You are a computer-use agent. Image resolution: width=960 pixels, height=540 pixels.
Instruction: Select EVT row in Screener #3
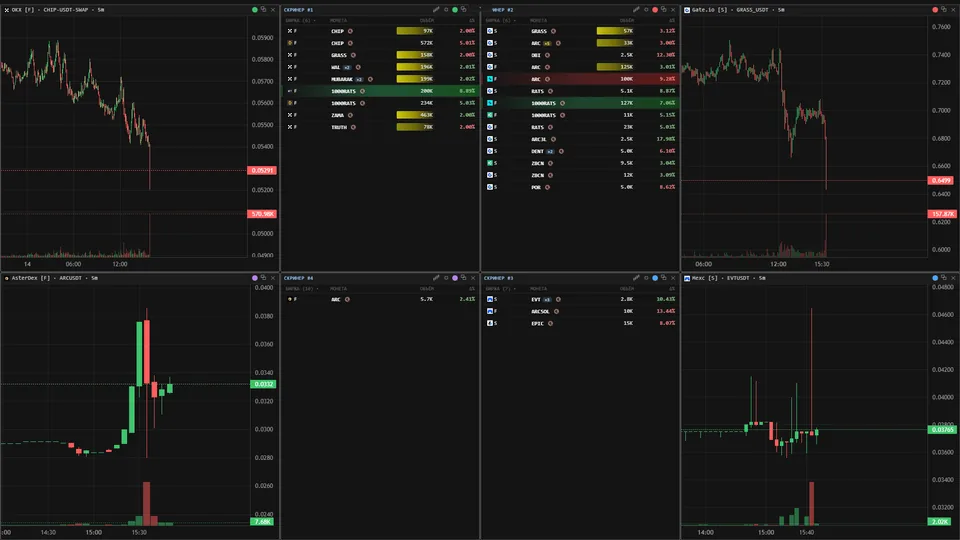580,299
